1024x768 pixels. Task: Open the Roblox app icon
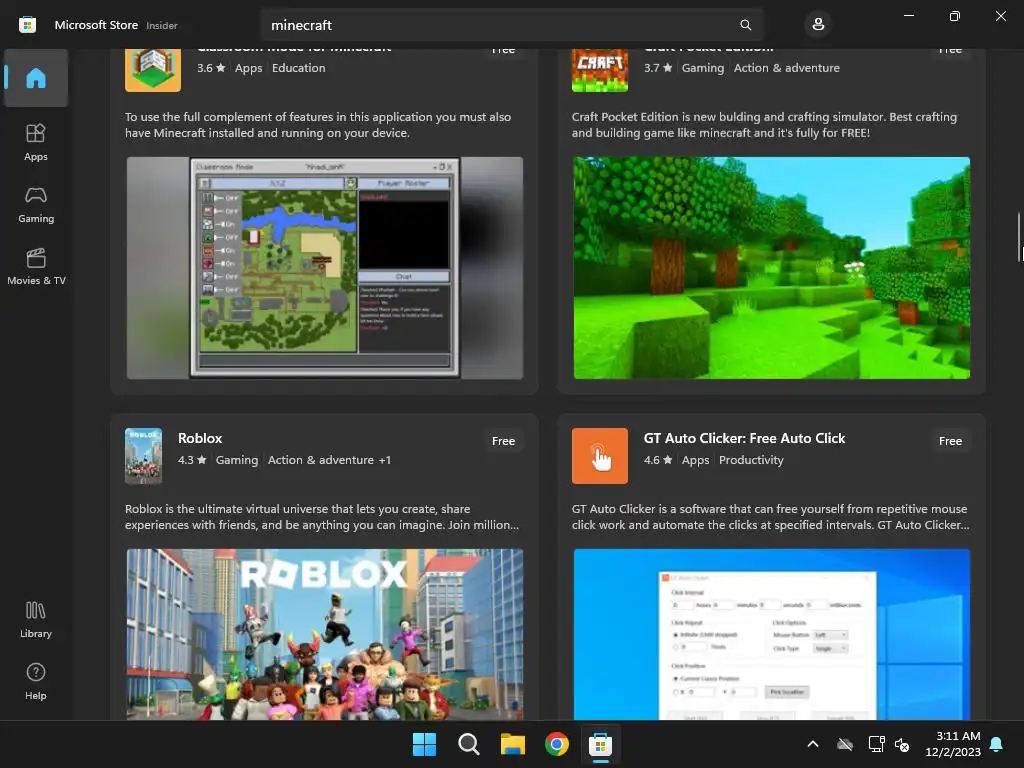pos(144,456)
